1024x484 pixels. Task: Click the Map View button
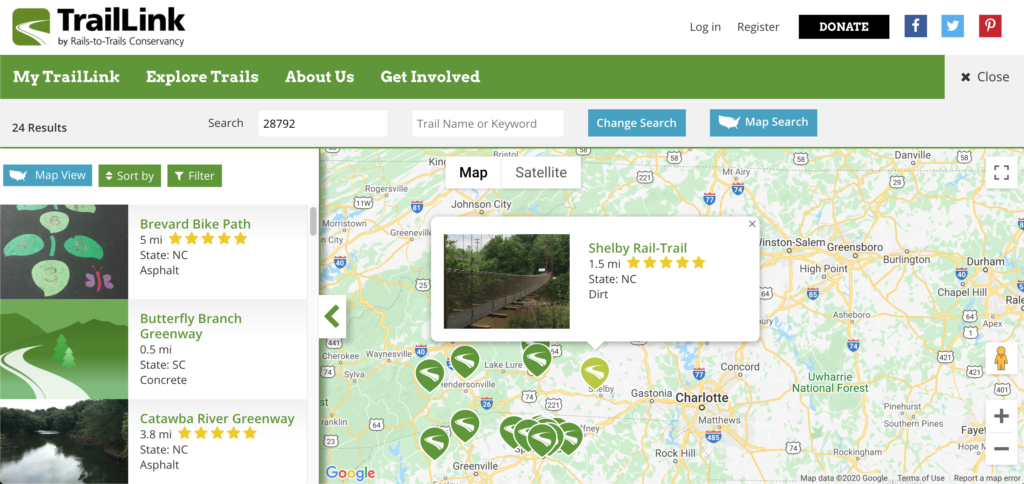coord(48,176)
